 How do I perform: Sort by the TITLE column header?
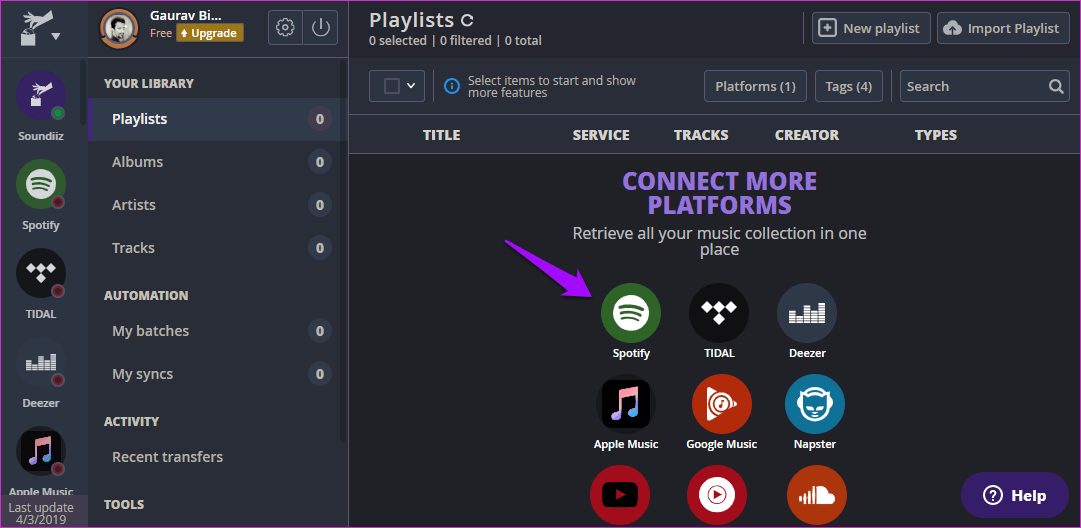(x=441, y=135)
